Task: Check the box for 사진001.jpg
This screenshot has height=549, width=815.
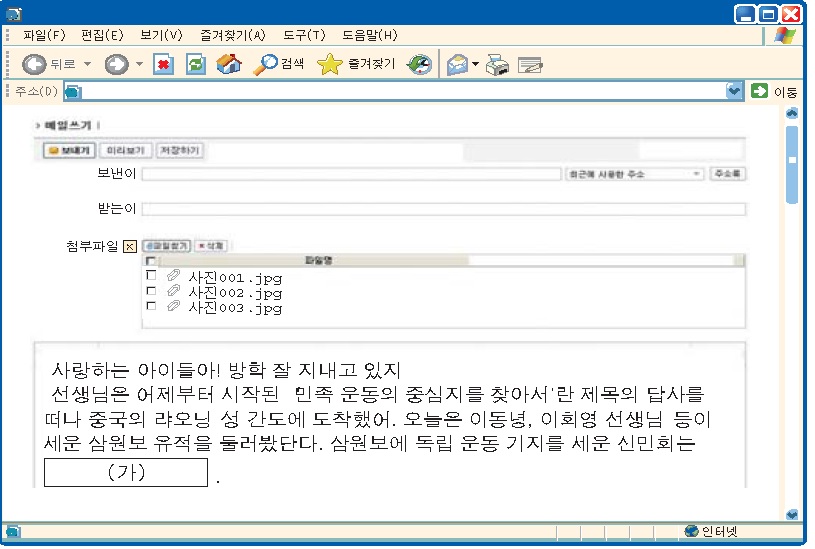Action: [151, 276]
